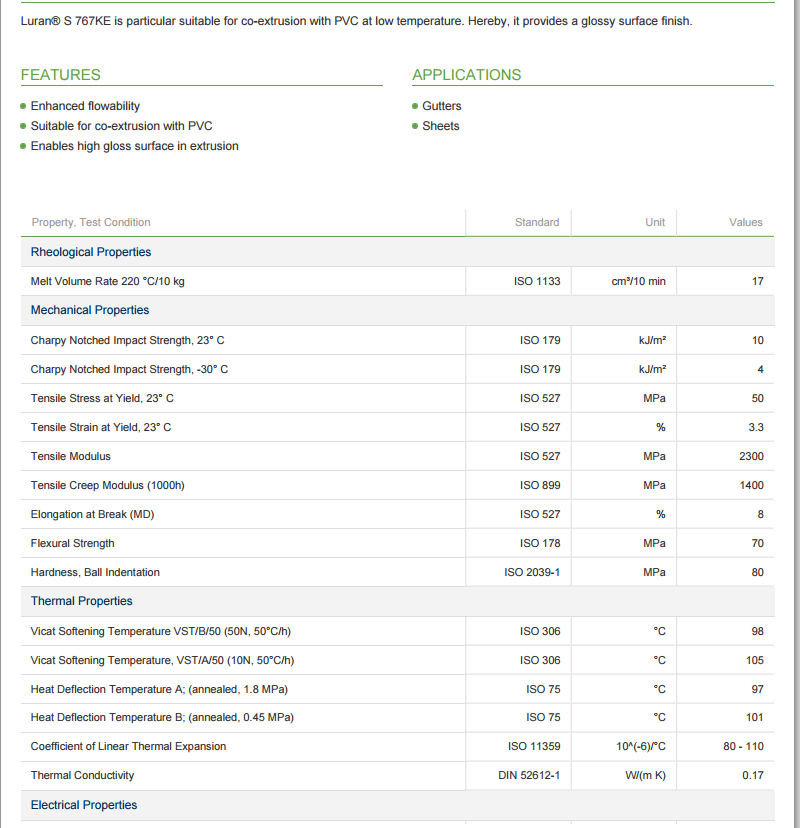Image resolution: width=800 pixels, height=828 pixels.
Task: Click the Hardness Ball Indentation value 80
Action: click(758, 573)
